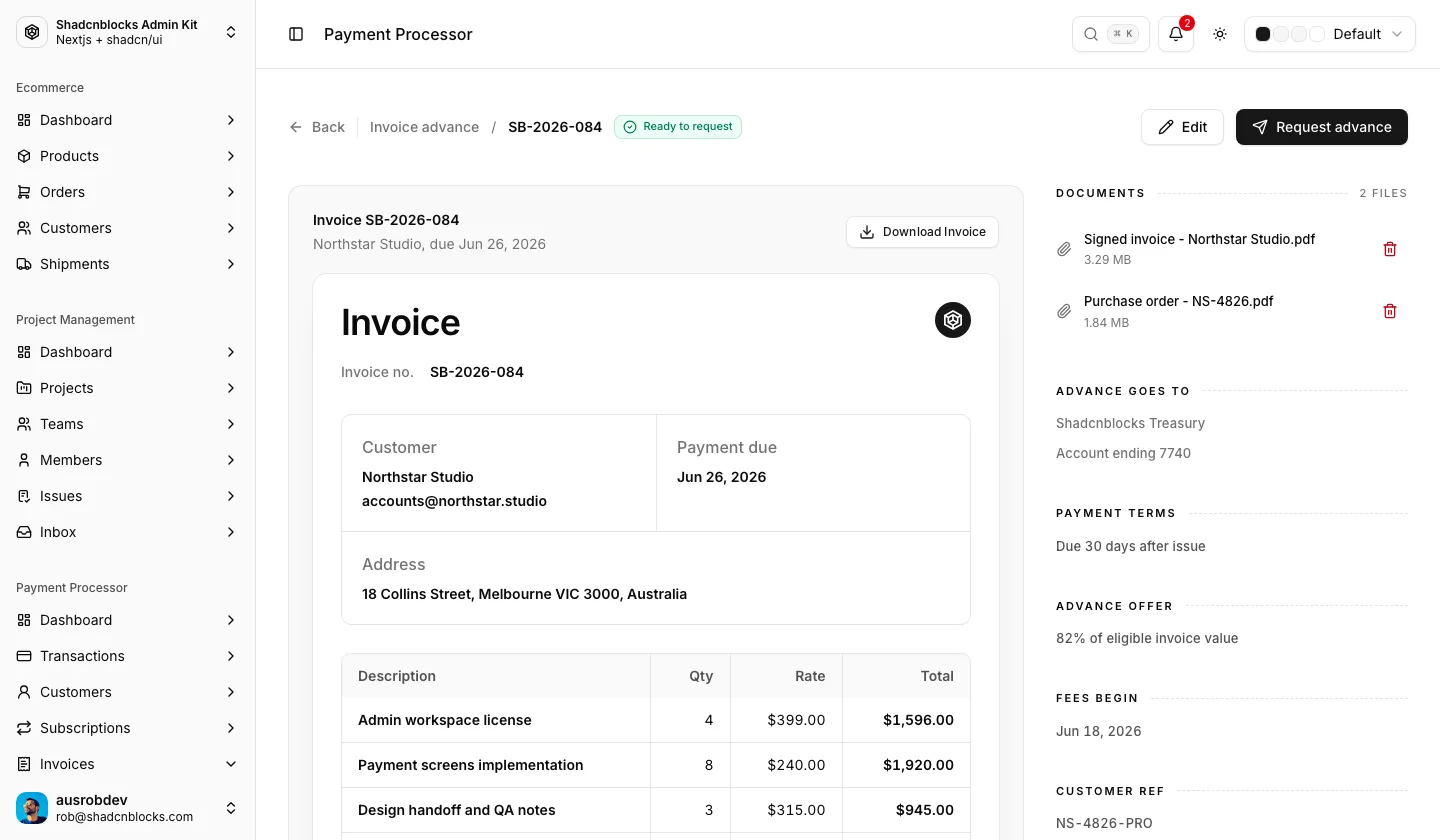Click the rate '$240.00'
This screenshot has width=1440, height=840.
pyautogui.click(x=796, y=765)
